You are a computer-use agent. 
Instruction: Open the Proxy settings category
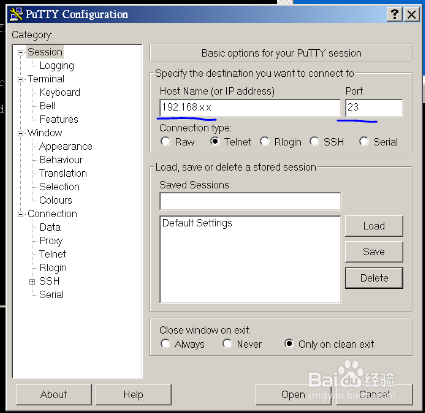(51, 241)
